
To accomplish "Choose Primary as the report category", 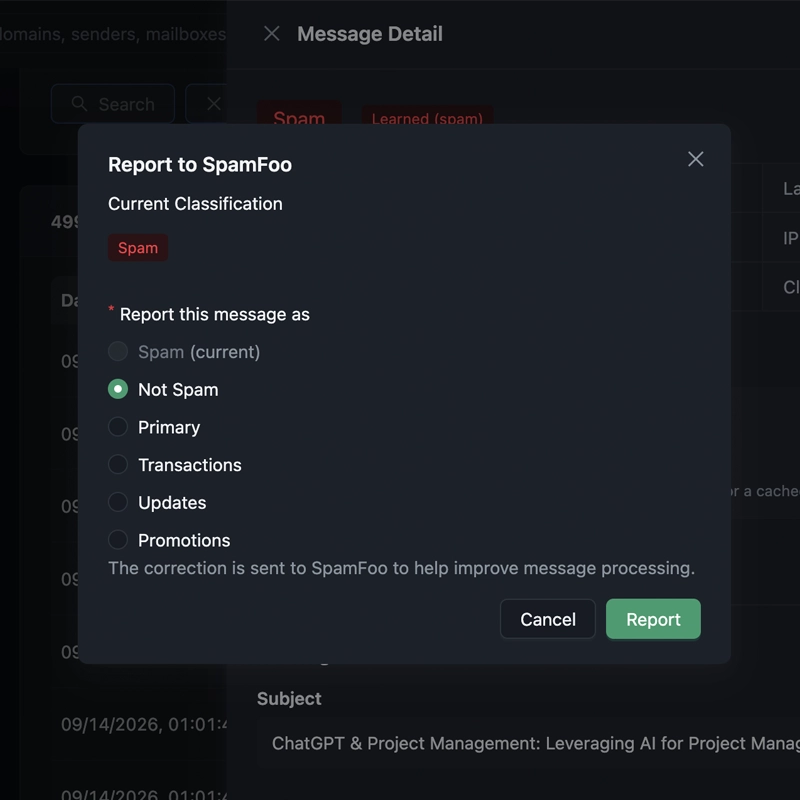I will [118, 427].
